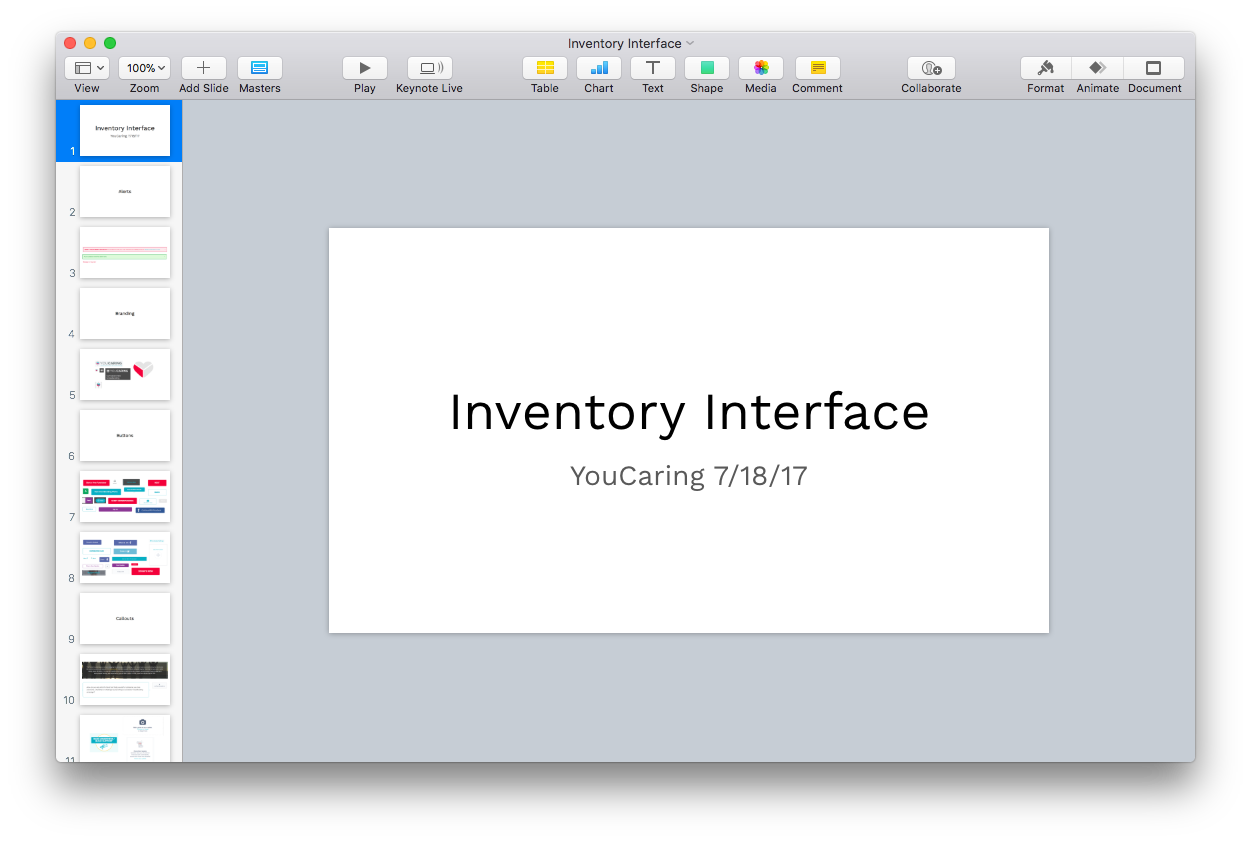Click the YouCaring 7/18/17 subtitle

point(689,476)
